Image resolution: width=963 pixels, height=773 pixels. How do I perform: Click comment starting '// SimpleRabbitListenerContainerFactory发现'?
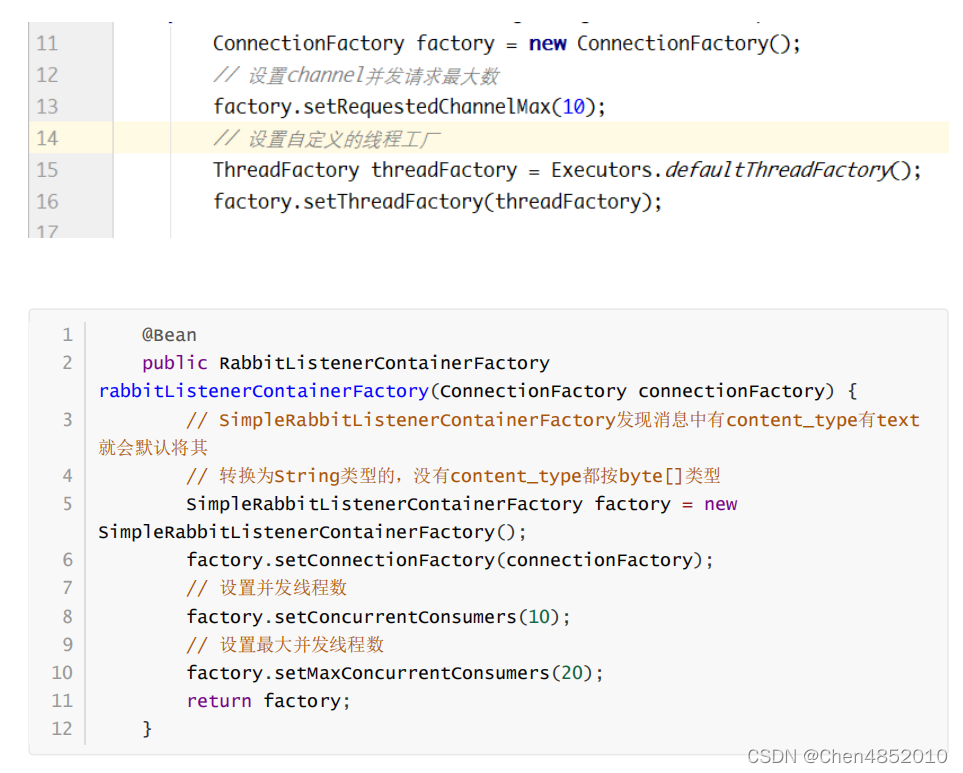click(x=553, y=420)
